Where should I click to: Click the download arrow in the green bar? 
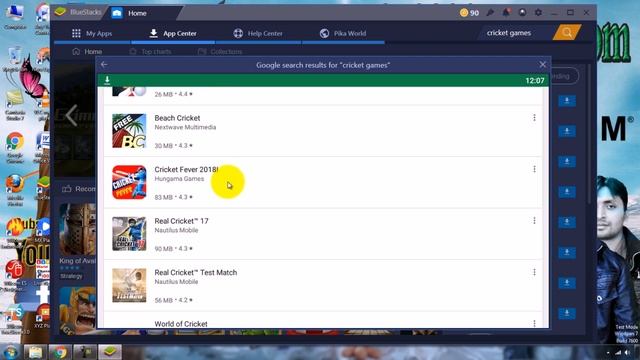pos(107,80)
